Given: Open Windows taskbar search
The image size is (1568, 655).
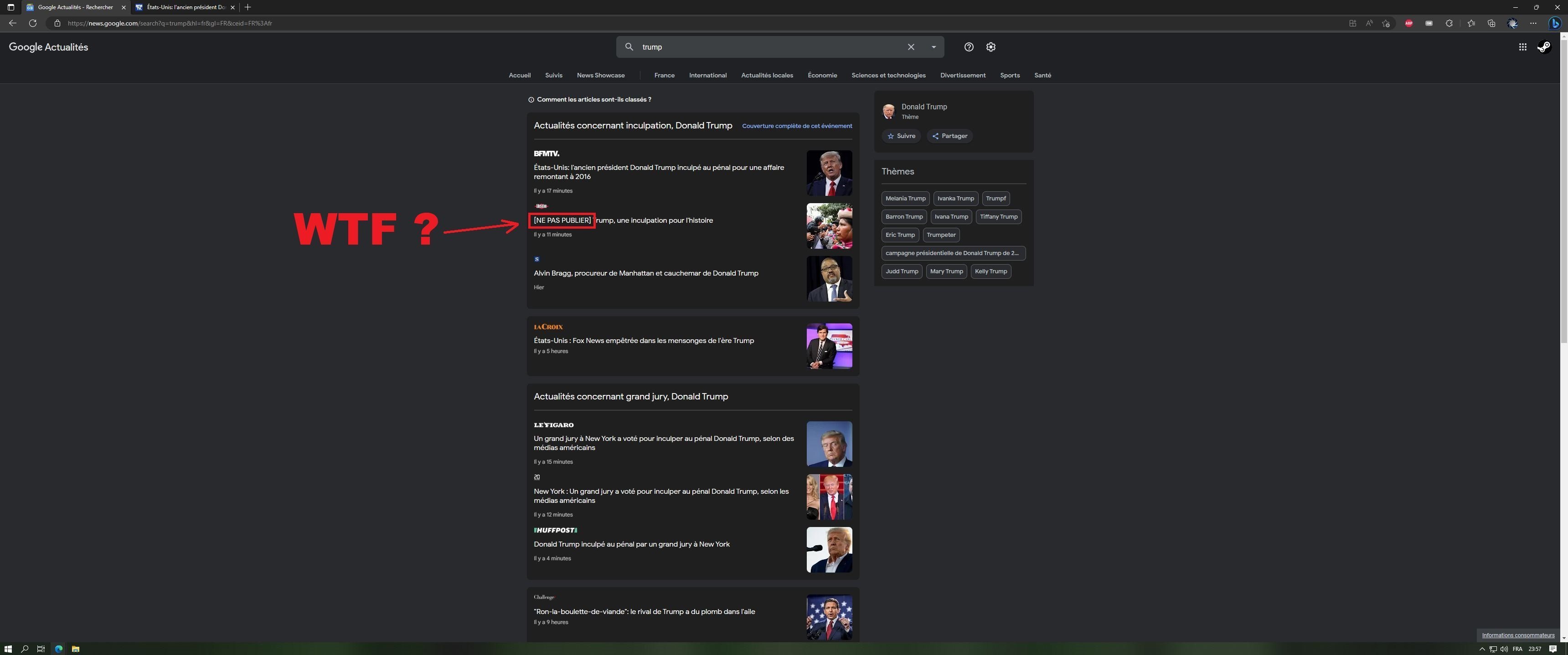Looking at the screenshot, I should [x=25, y=648].
